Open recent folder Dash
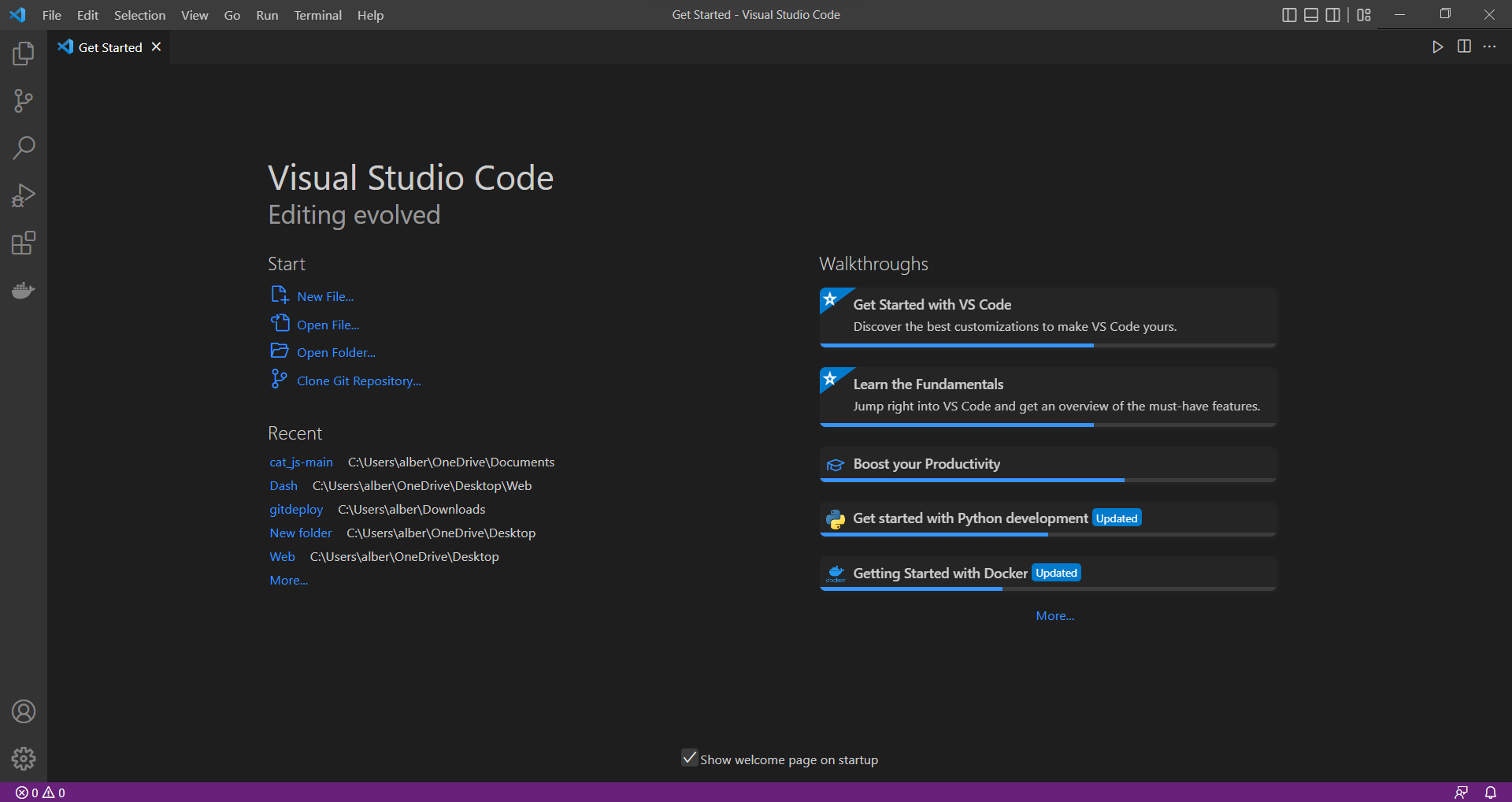The width and height of the screenshot is (1512, 802). point(283,485)
